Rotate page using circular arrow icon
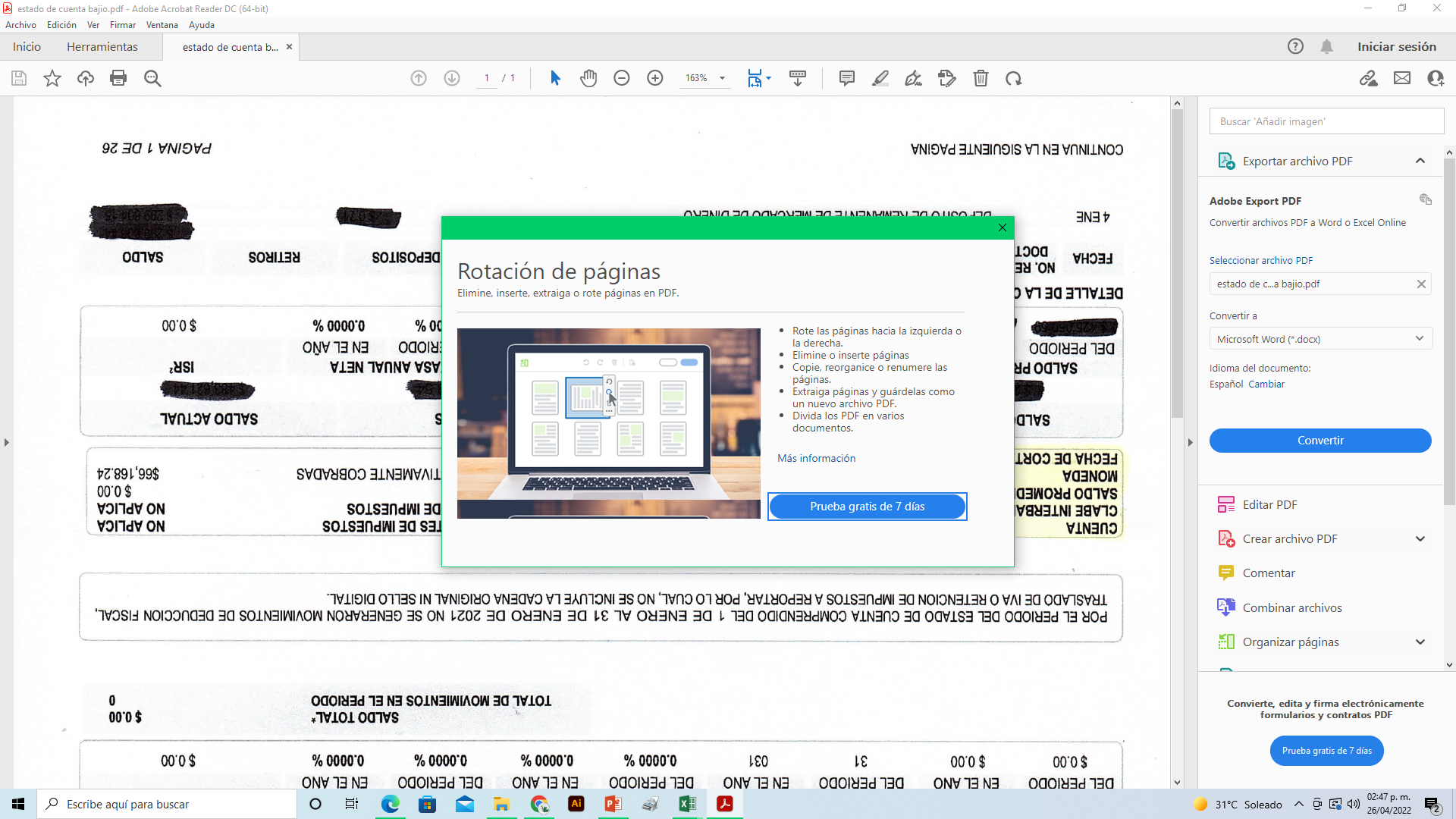The image size is (1456, 819). pyautogui.click(x=1014, y=78)
